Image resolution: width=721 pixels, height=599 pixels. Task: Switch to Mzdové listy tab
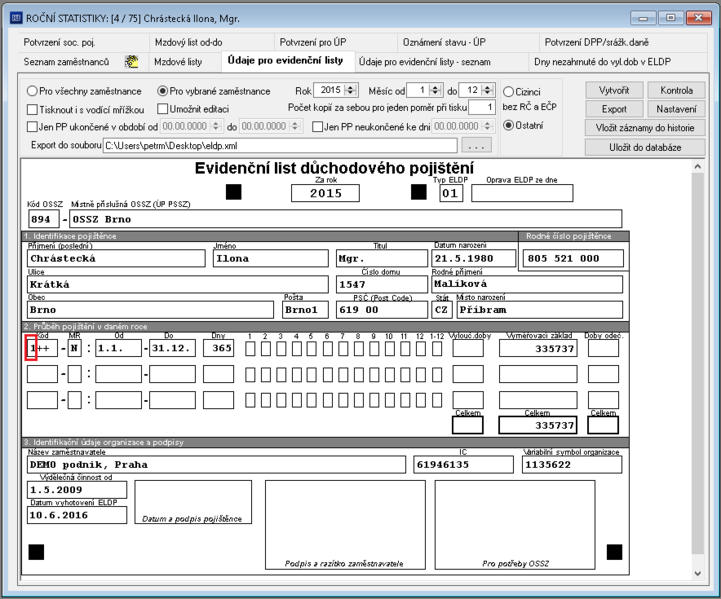point(178,62)
